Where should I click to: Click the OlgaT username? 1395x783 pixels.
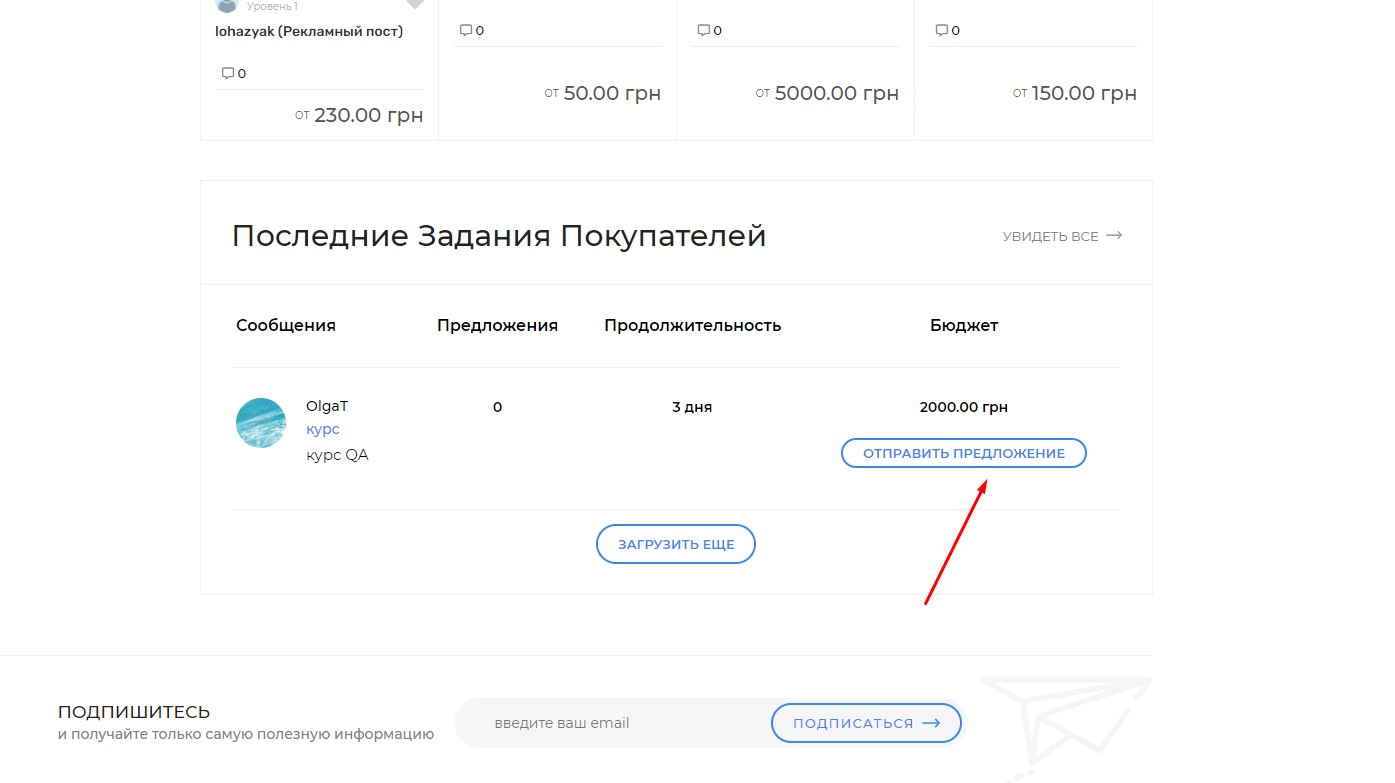(327, 406)
